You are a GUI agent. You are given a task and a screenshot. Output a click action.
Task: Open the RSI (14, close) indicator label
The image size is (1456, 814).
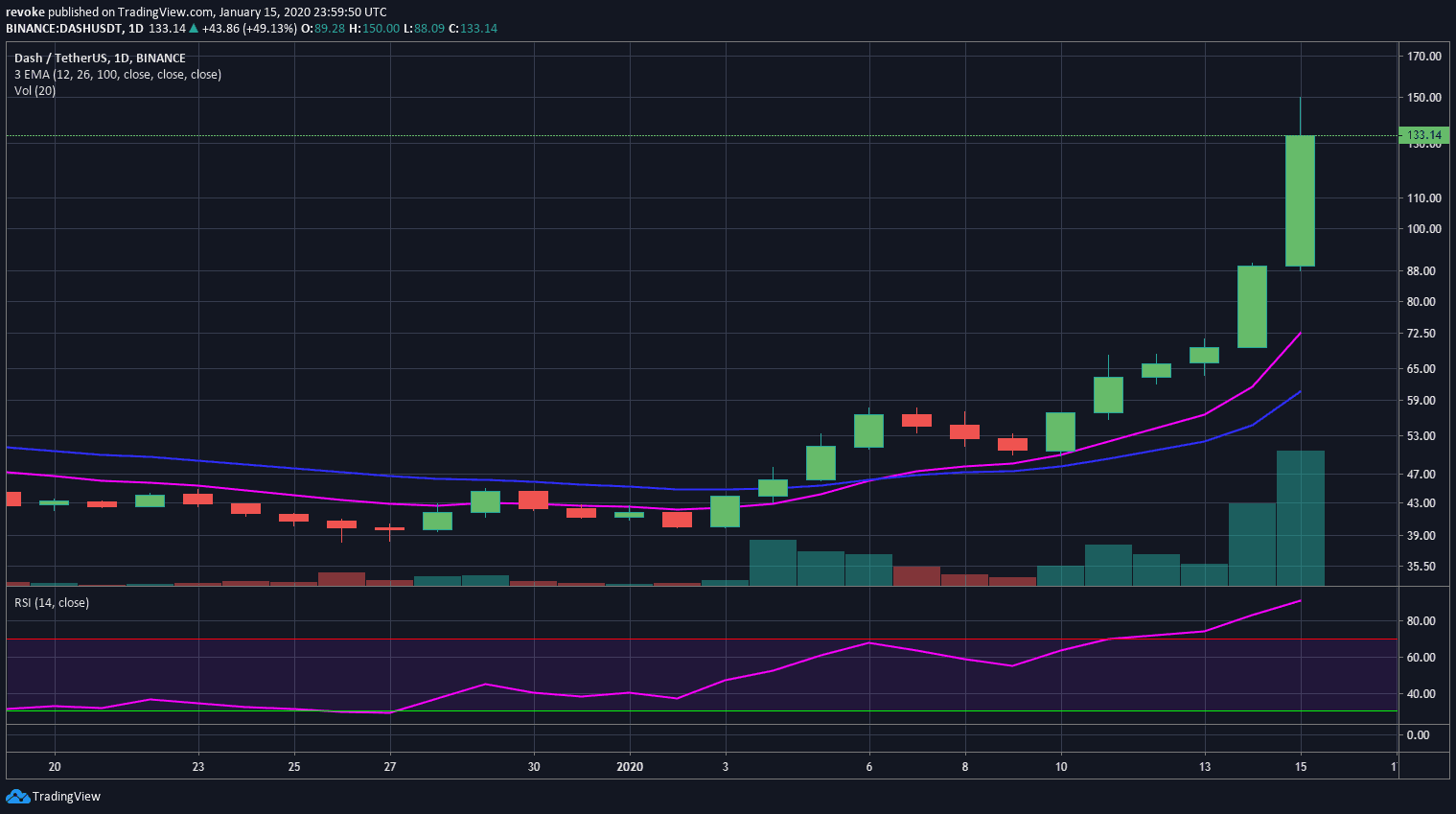[51, 602]
